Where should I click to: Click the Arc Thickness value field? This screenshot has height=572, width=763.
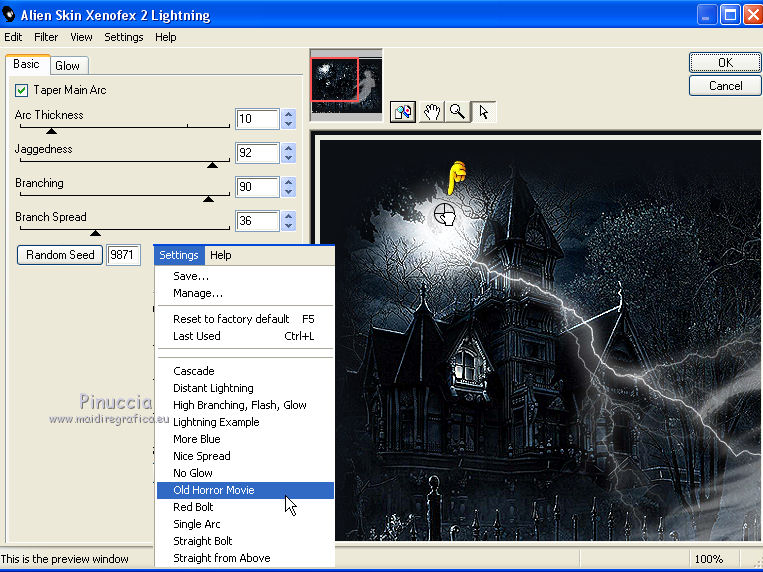pyautogui.click(x=257, y=119)
